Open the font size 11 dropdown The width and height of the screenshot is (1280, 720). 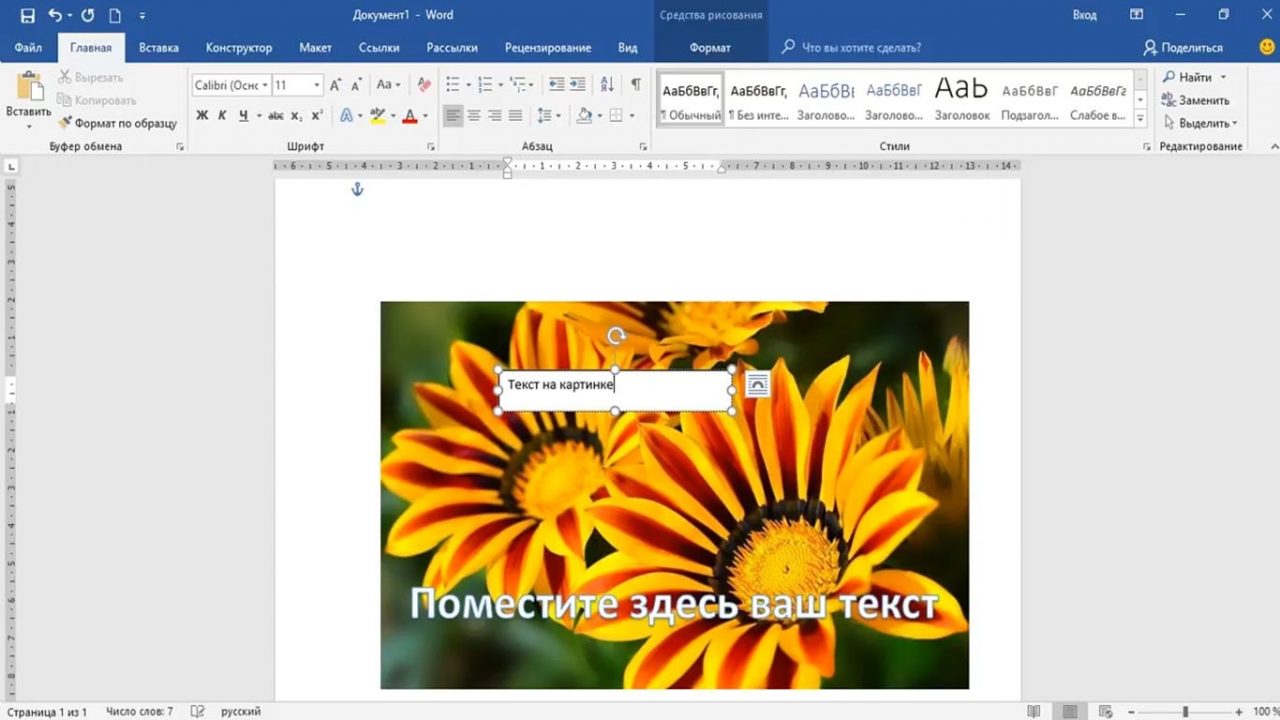click(x=317, y=85)
